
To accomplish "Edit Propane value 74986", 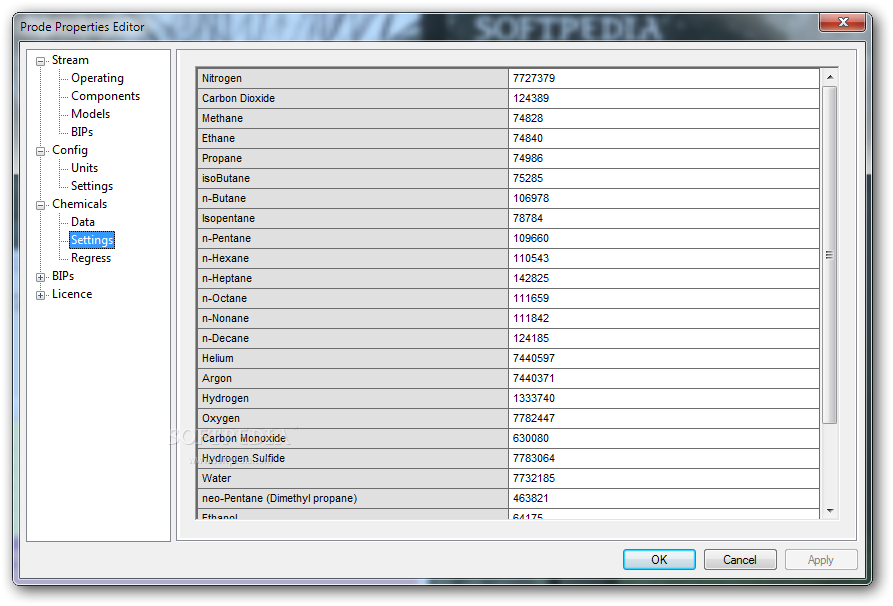I will 663,158.
